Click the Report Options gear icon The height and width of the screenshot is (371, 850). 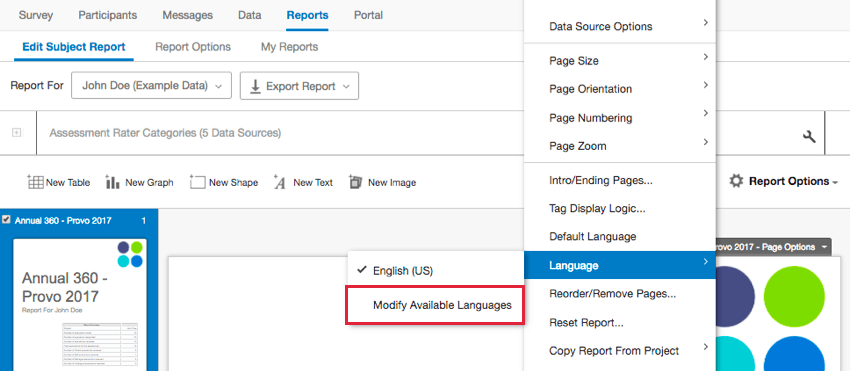[736, 181]
